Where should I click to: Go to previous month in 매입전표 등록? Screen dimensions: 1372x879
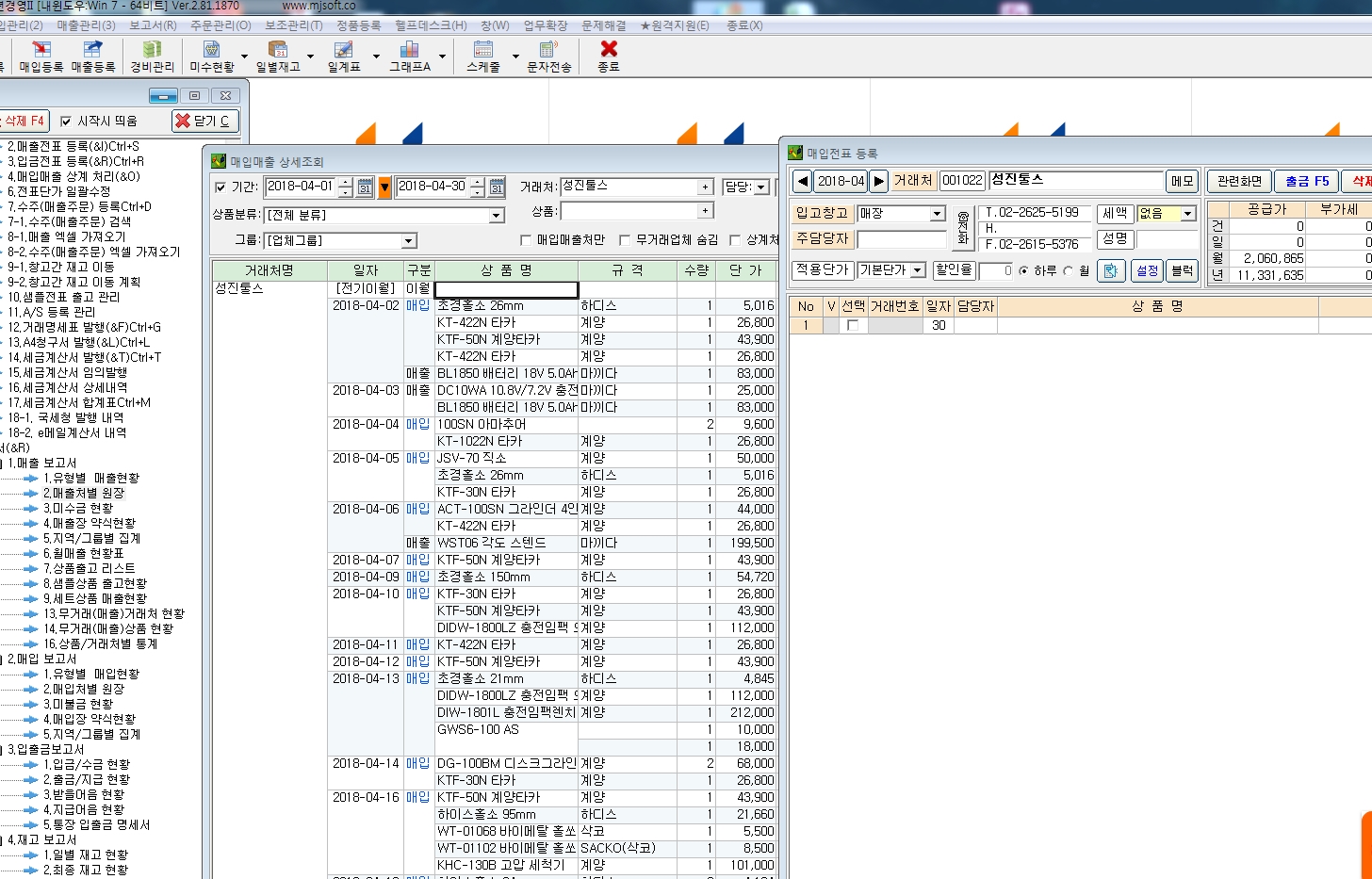pyautogui.click(x=802, y=181)
